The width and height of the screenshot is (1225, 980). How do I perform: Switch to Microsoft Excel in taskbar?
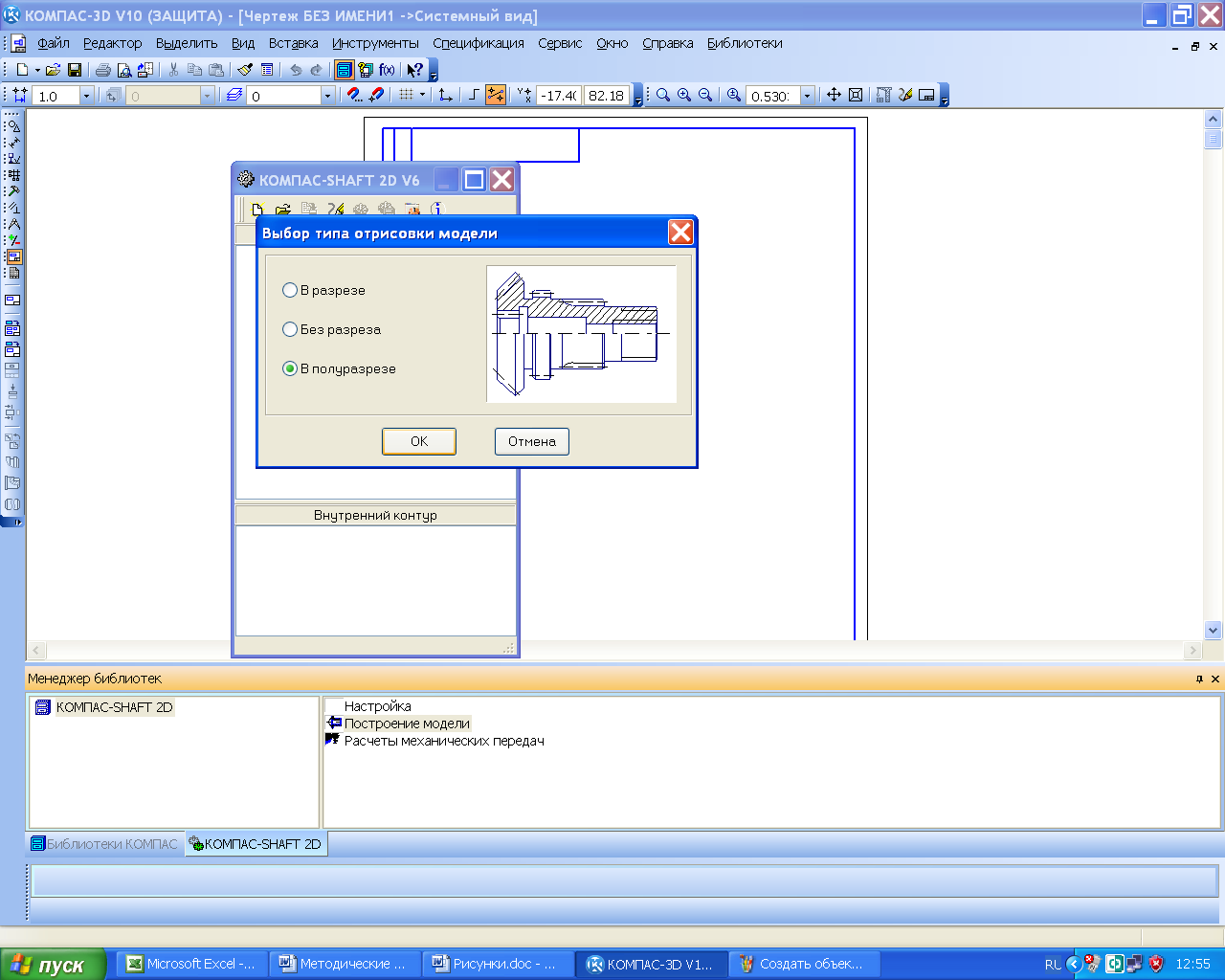191,964
